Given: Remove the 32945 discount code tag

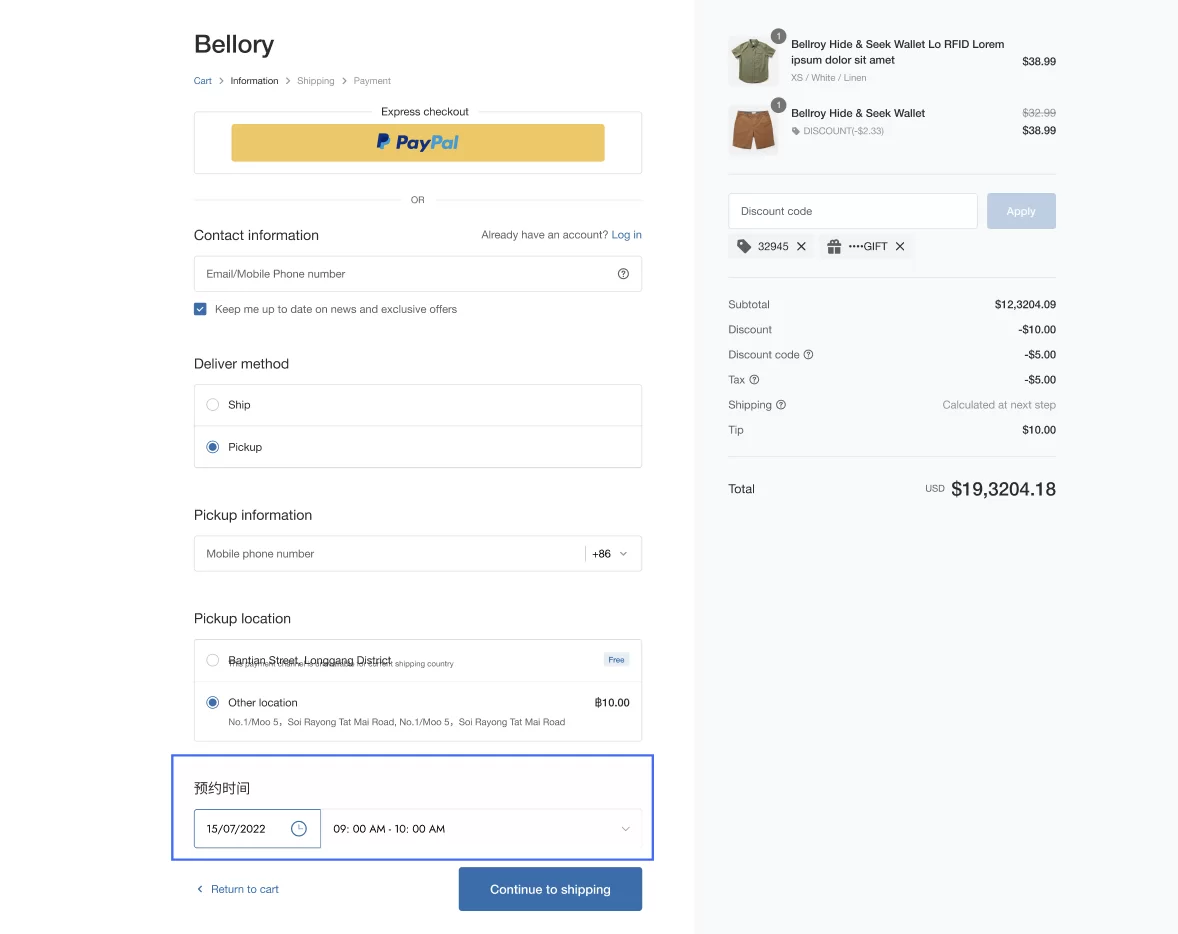Looking at the screenshot, I should 801,247.
